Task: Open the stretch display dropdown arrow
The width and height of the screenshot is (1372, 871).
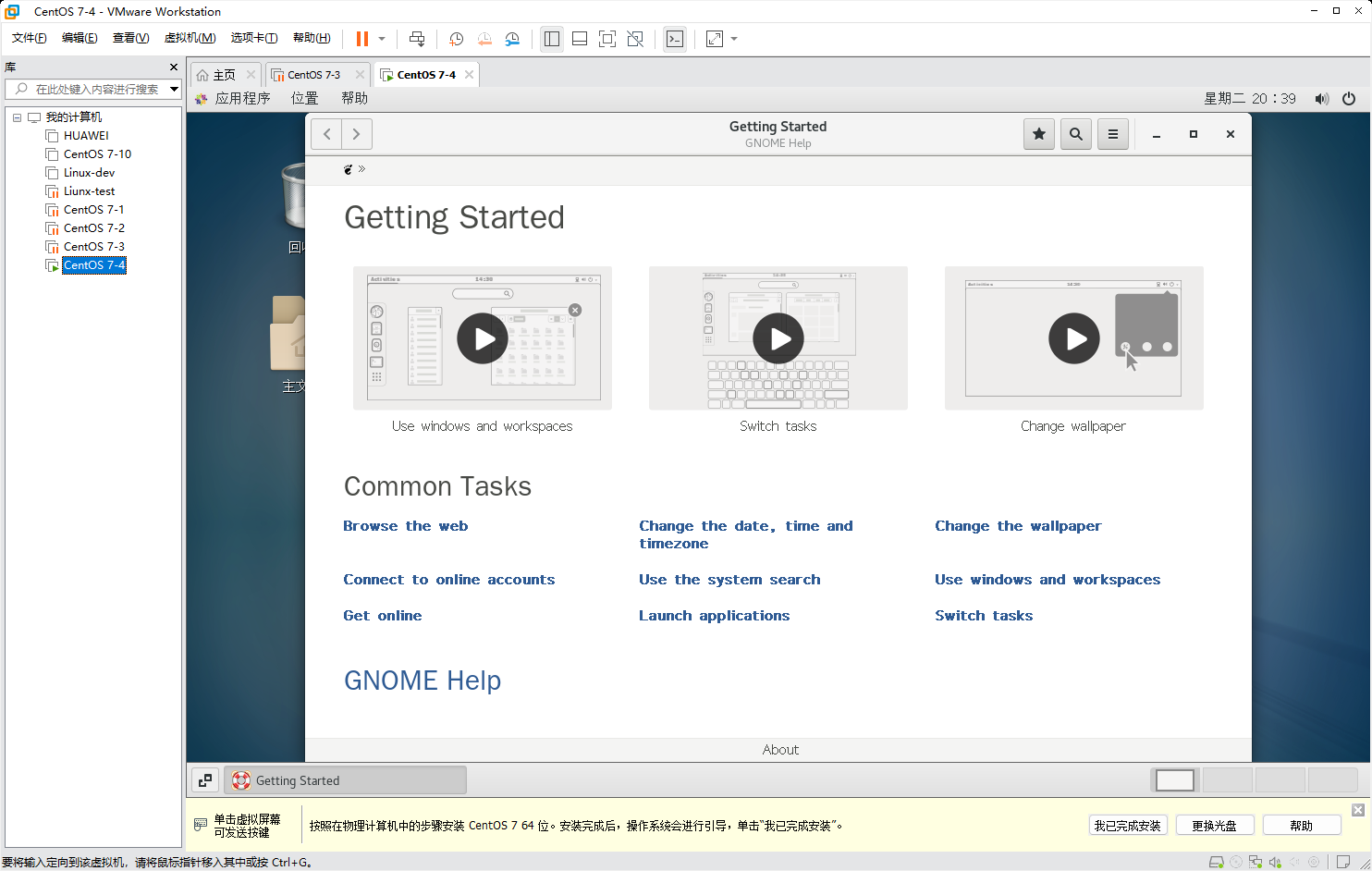Action: coord(734,39)
